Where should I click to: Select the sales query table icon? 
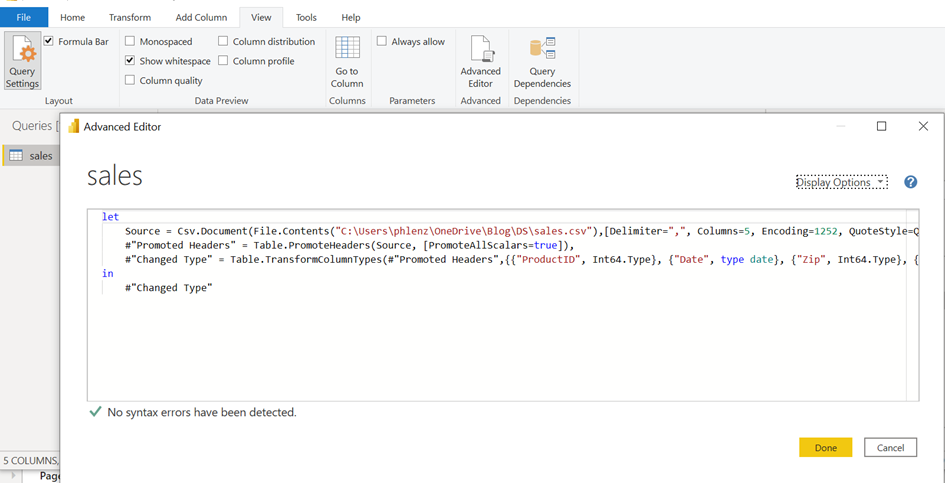16,156
